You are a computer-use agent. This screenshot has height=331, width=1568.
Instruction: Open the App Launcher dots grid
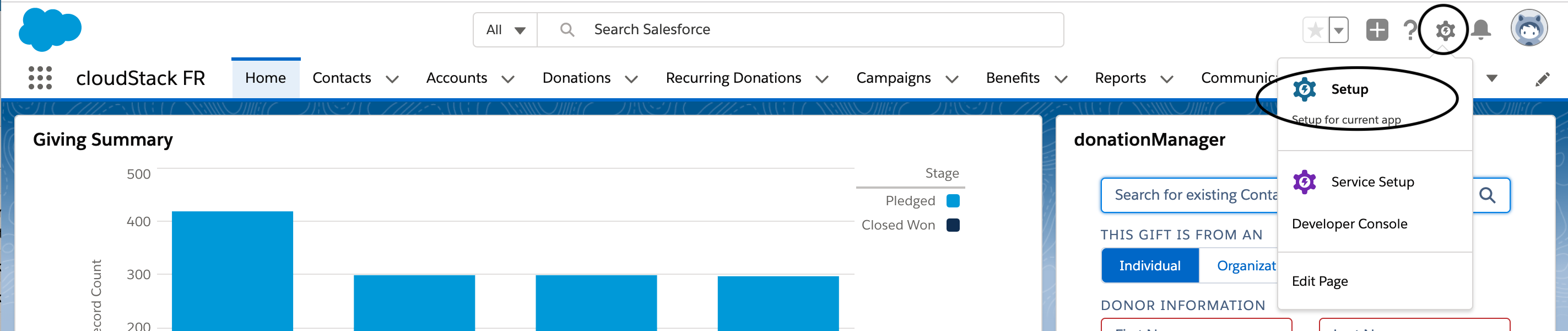tap(40, 78)
